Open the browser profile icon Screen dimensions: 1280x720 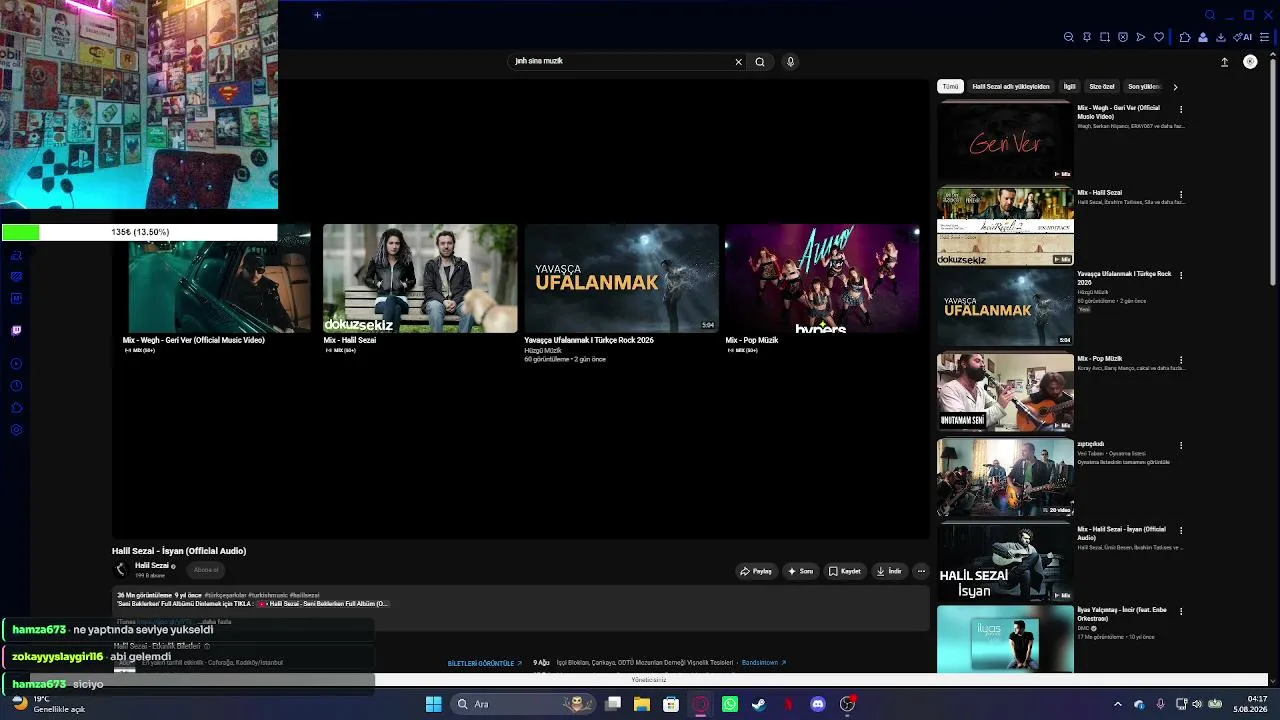coord(1203,37)
